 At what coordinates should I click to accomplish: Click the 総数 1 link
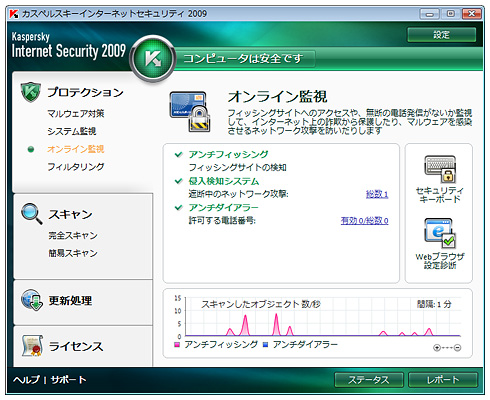click(x=377, y=194)
